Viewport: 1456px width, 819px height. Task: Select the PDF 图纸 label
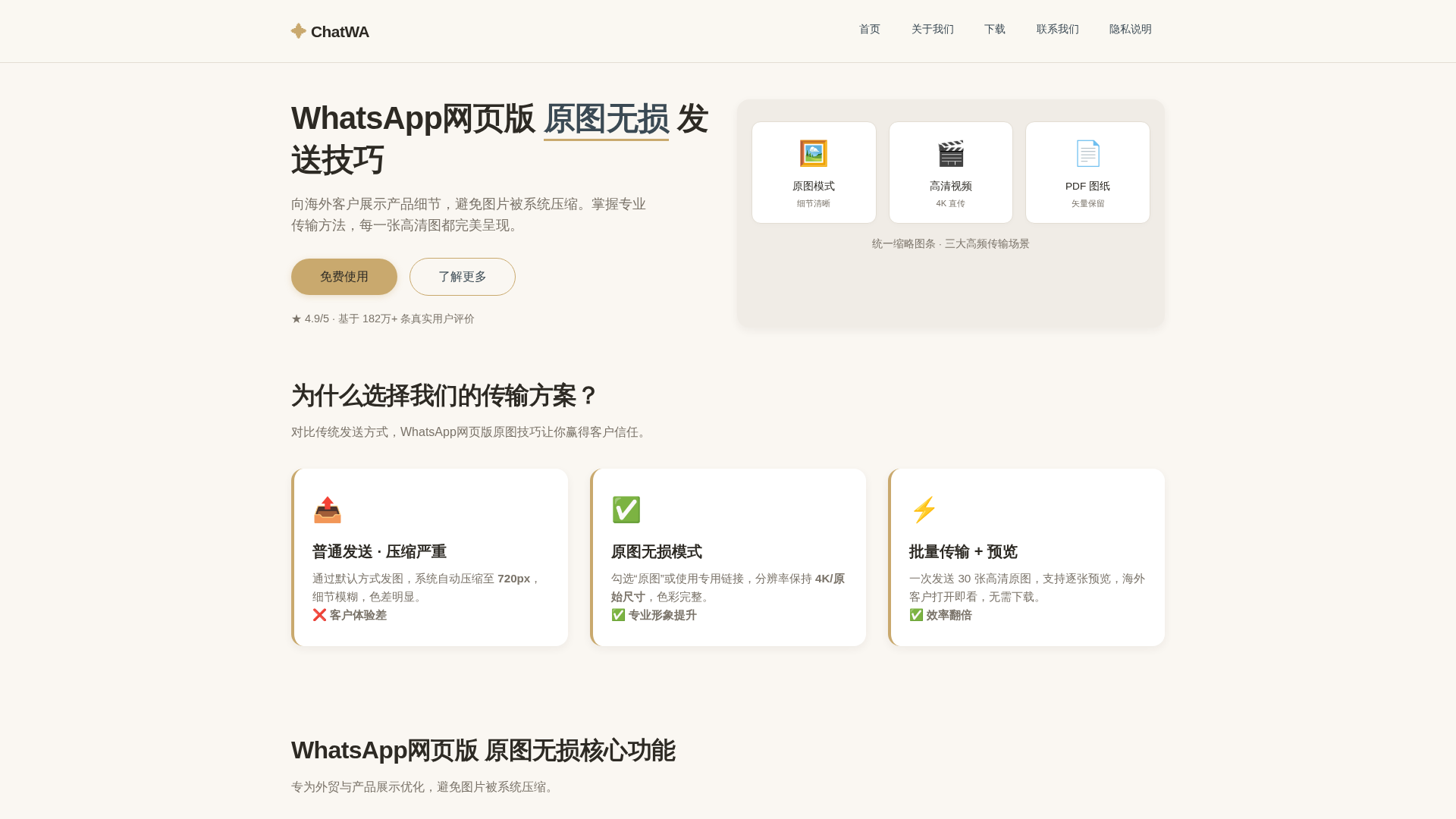click(1088, 187)
